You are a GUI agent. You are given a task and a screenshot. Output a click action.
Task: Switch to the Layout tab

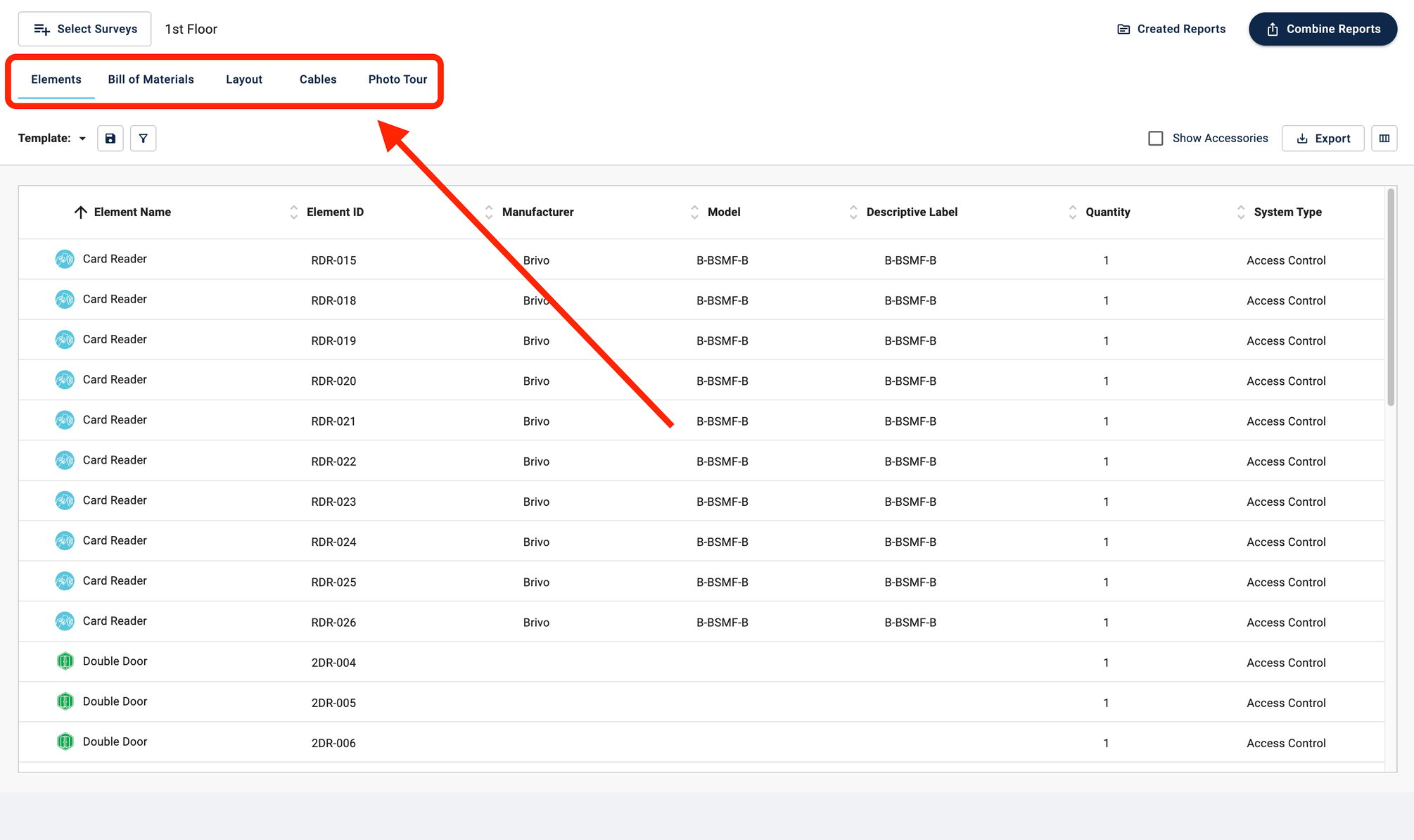click(244, 79)
